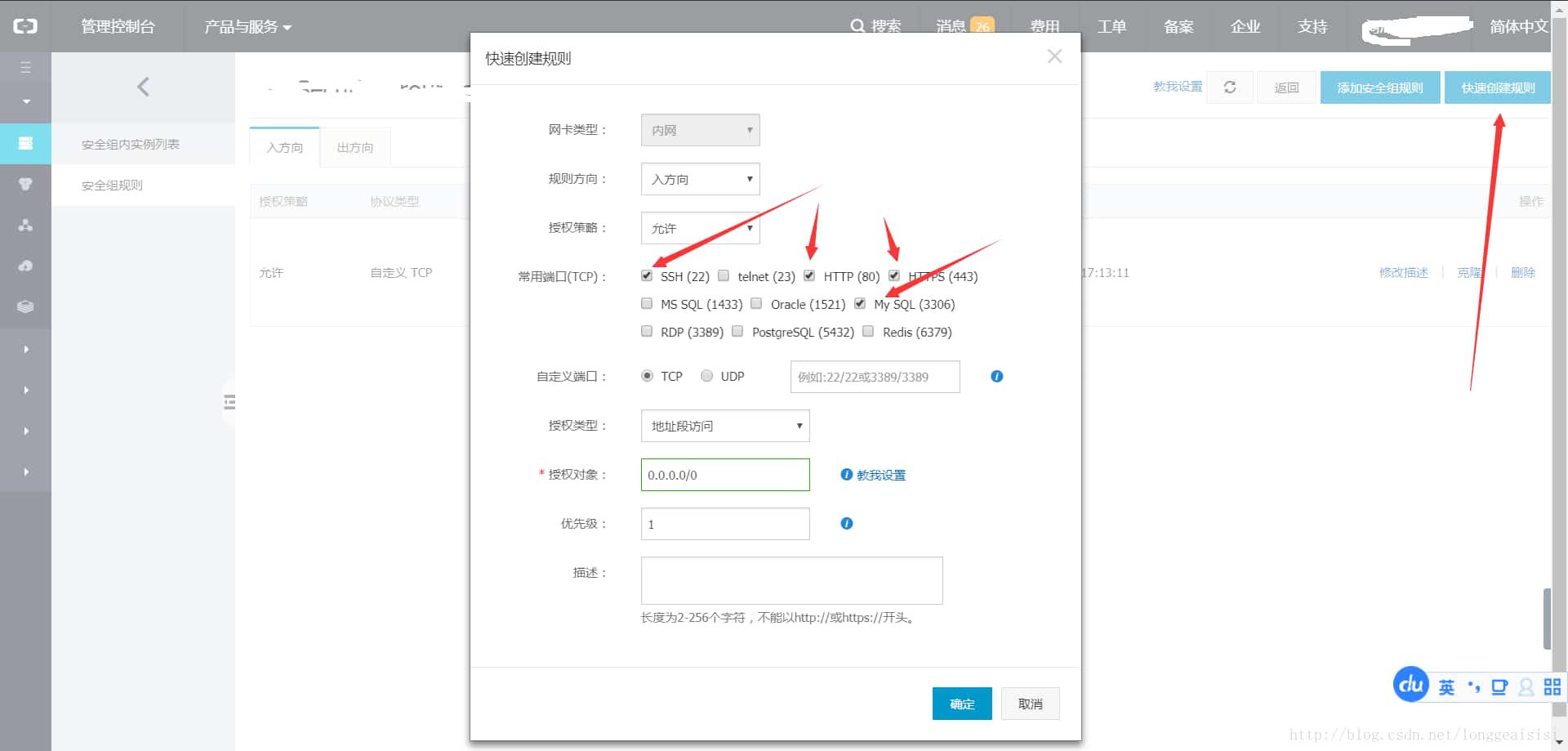The height and width of the screenshot is (751, 1568).
Task: Click inside the 授权对象 input field
Action: click(x=724, y=474)
